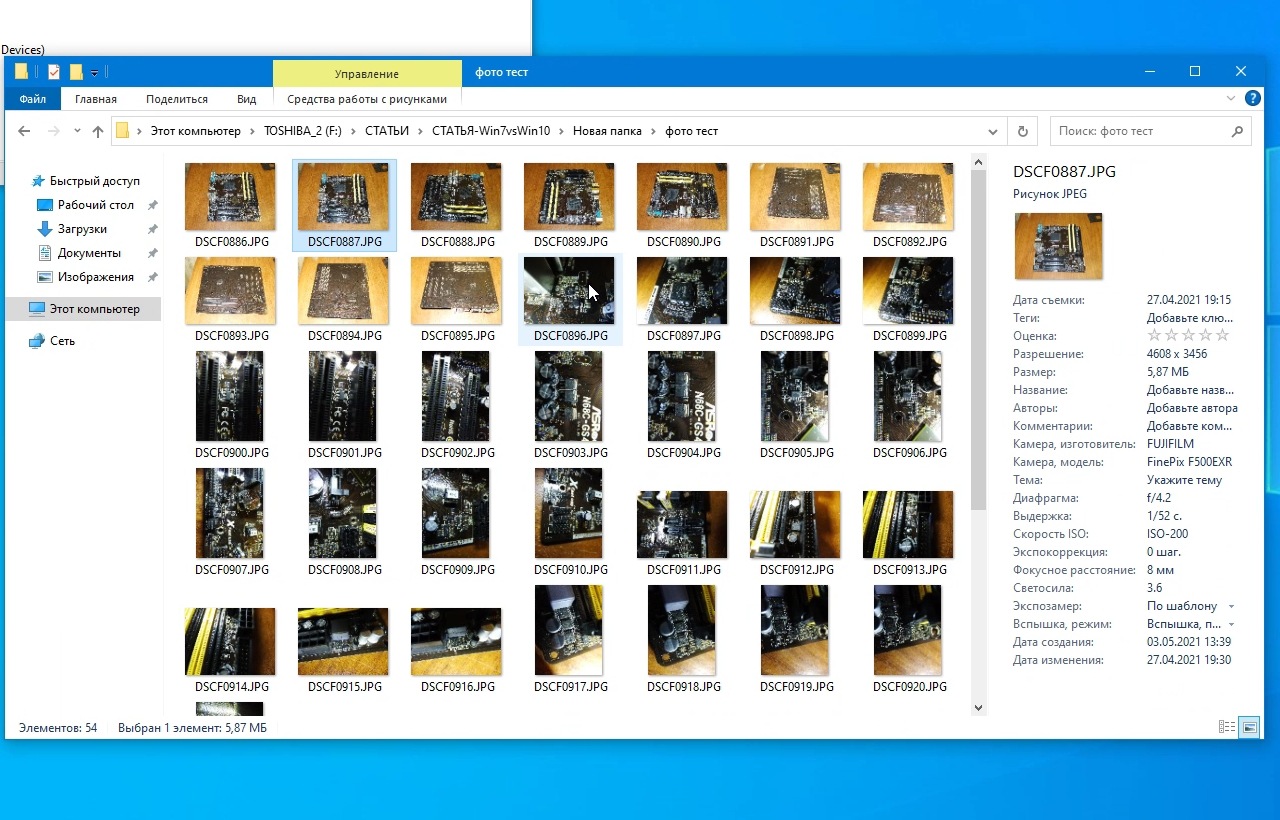This screenshot has width=1280, height=820.
Task: Click the Тема field Укажите тему
Action: (x=1184, y=480)
